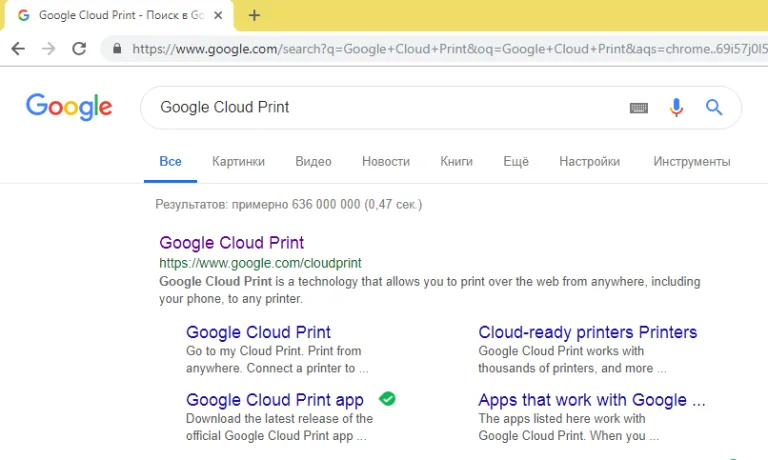Open the Настройки menu

pyautogui.click(x=590, y=161)
